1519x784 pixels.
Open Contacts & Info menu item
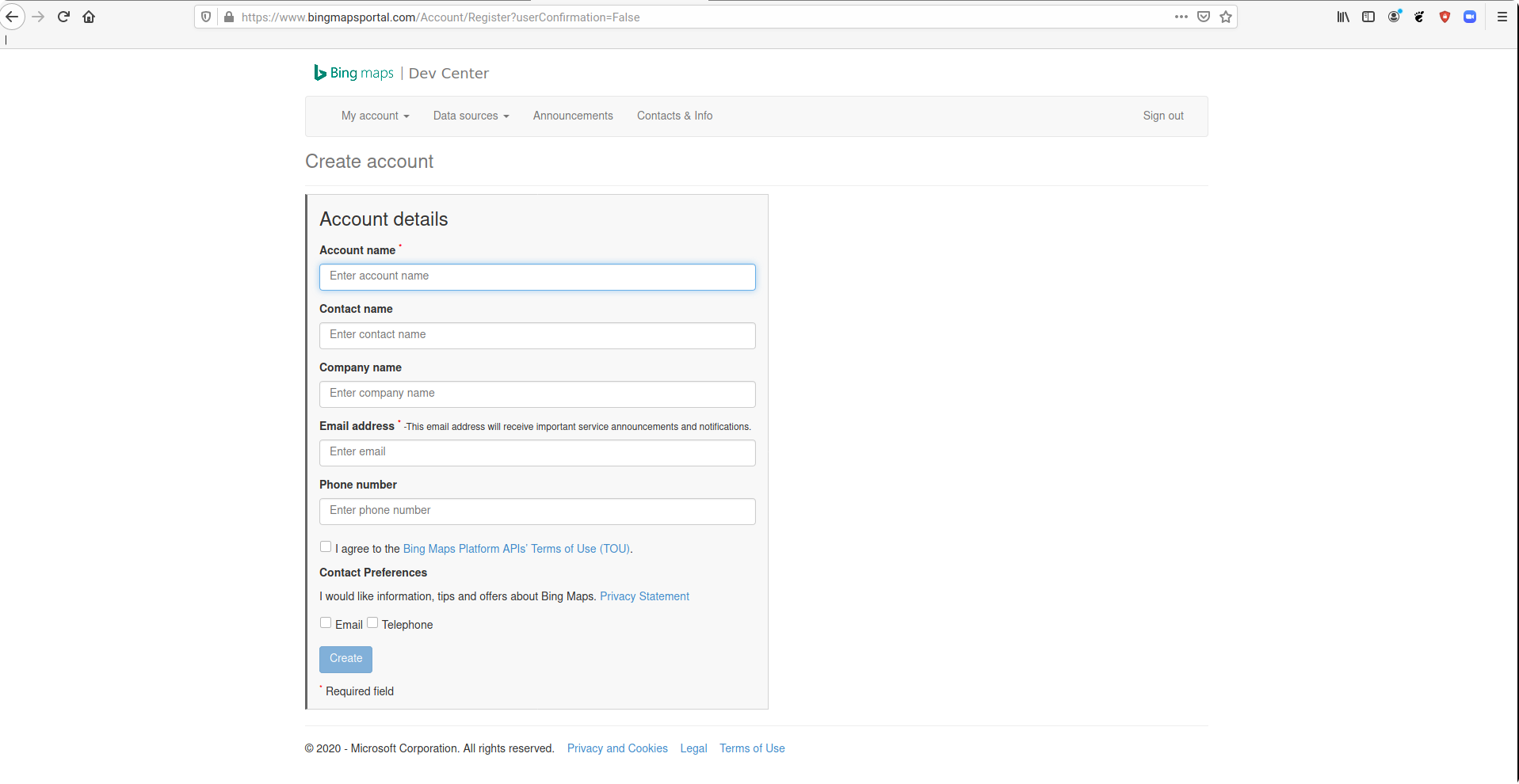pos(675,116)
